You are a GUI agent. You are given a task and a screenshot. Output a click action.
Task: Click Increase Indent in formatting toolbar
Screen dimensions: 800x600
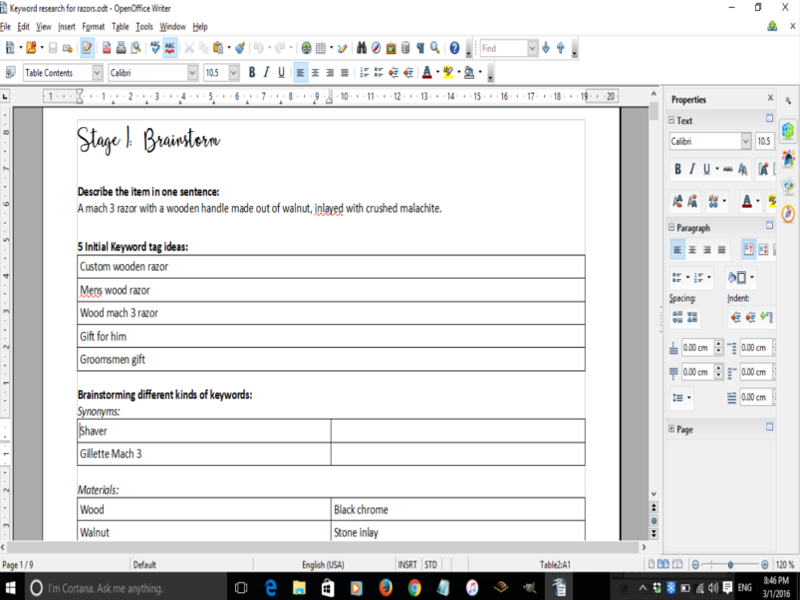tap(408, 72)
